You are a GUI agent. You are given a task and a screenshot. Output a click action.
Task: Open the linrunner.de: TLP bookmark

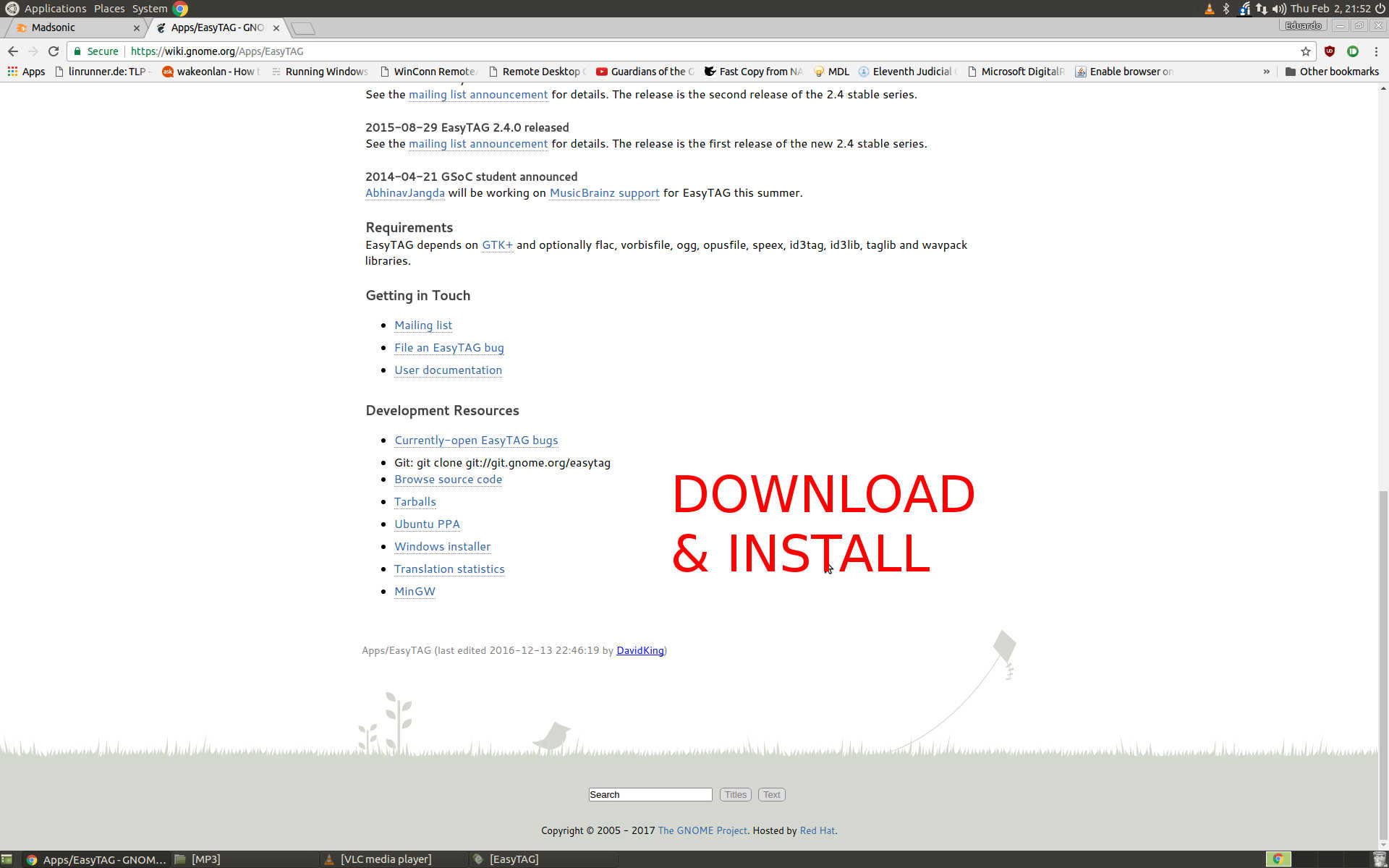click(x=103, y=72)
